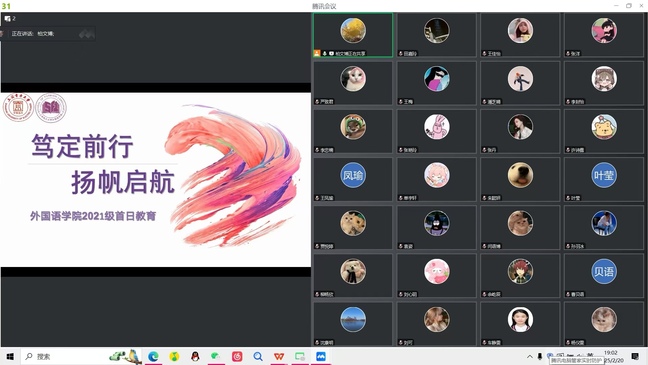Click the system tray microphone icon
Viewport: 648px width, 365px height.
pyautogui.click(x=540, y=356)
